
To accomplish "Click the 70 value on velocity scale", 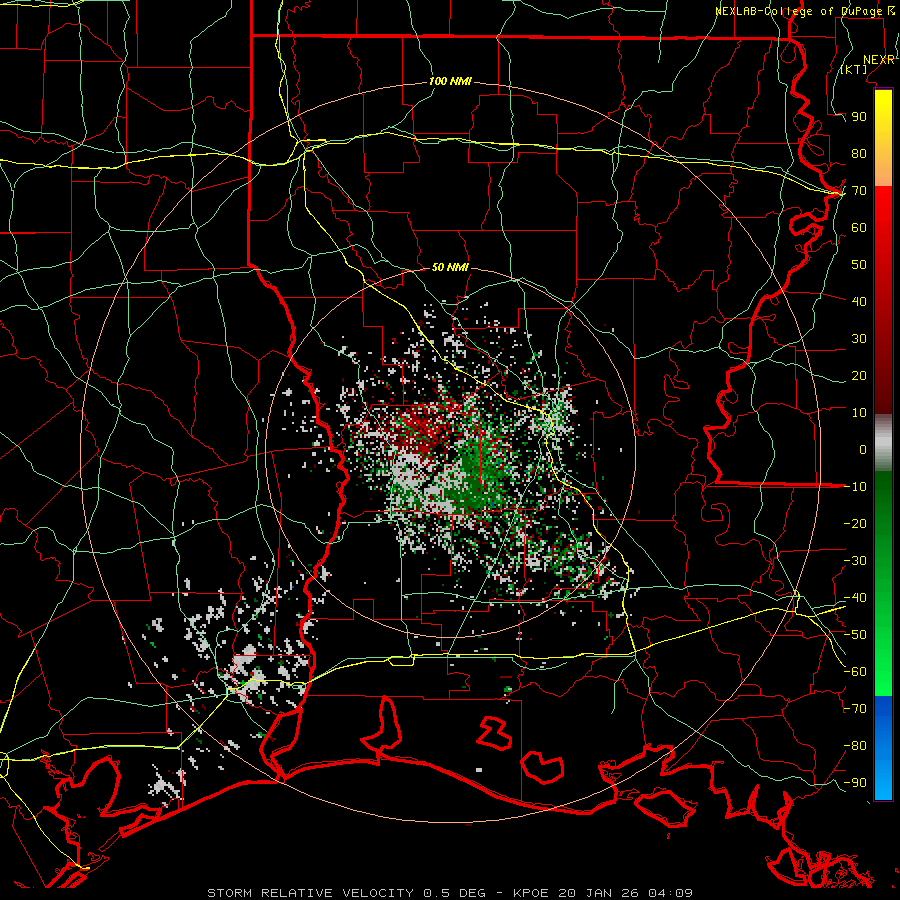I will 859,191.
